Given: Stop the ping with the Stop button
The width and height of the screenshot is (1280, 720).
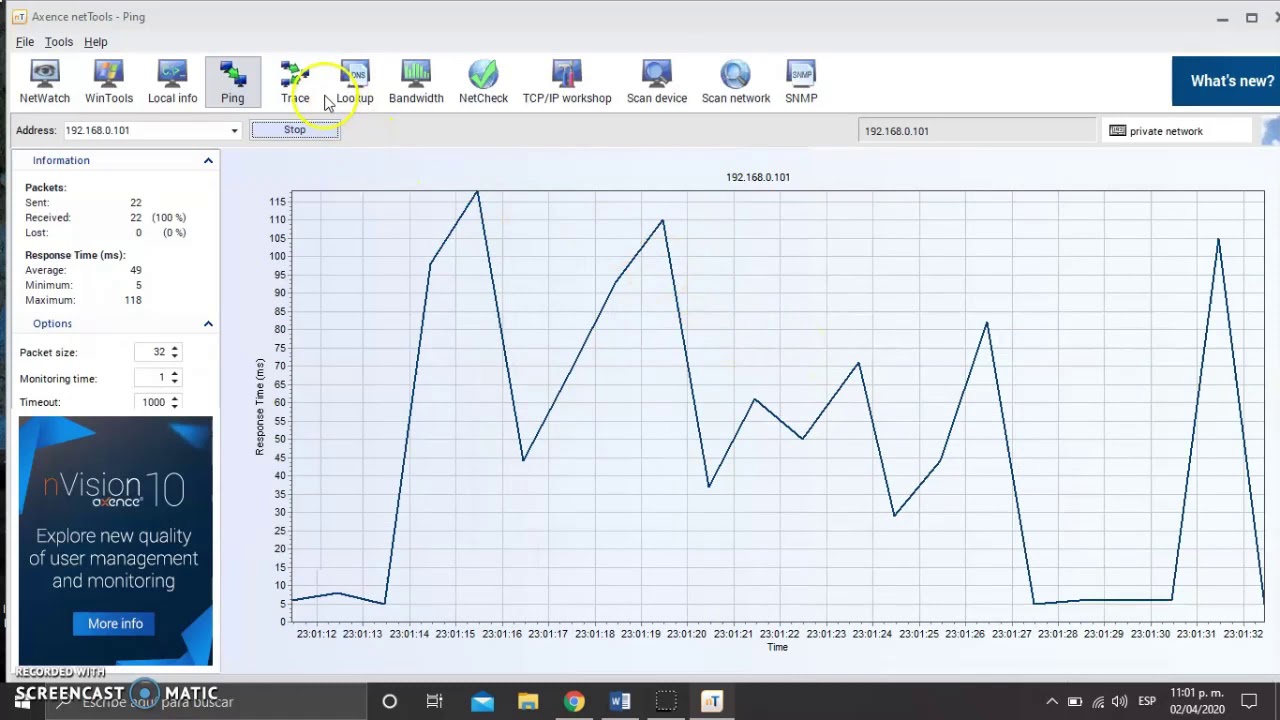Looking at the screenshot, I should pos(294,130).
